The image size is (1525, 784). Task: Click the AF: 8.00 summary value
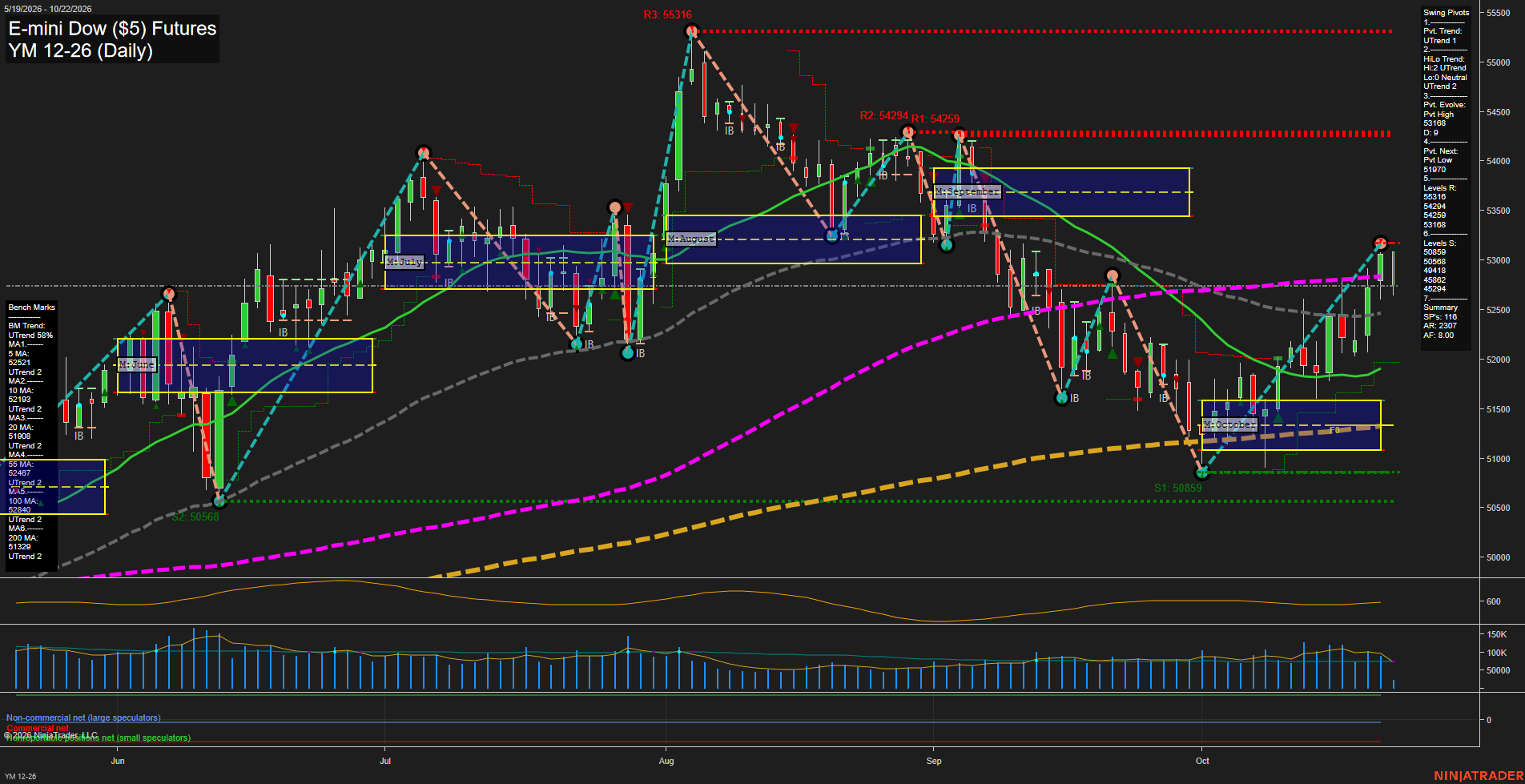point(1438,336)
